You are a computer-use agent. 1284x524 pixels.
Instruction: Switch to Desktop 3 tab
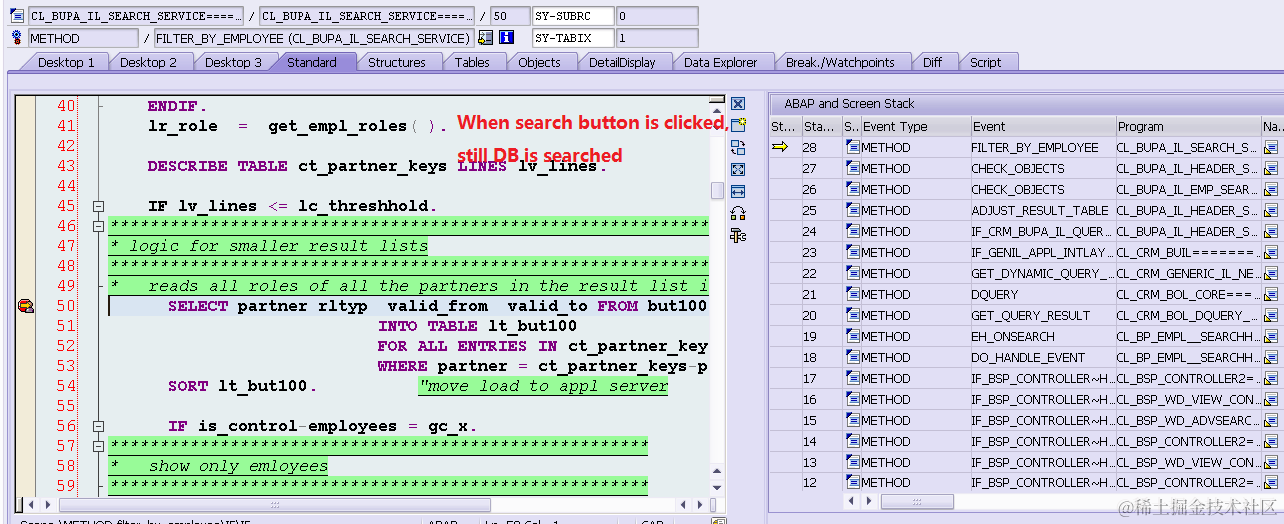point(233,62)
